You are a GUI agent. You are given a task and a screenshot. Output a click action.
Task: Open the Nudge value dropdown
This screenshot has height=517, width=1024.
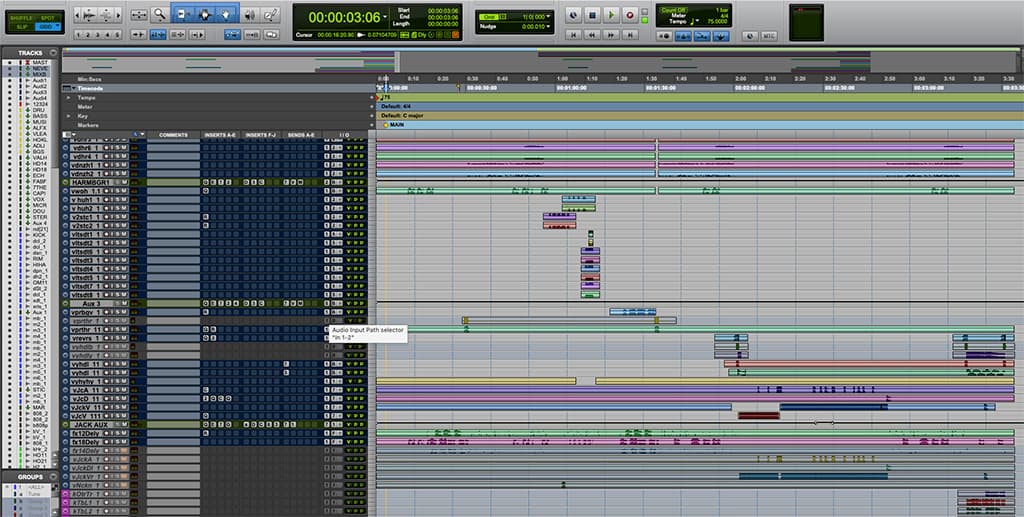pos(548,27)
